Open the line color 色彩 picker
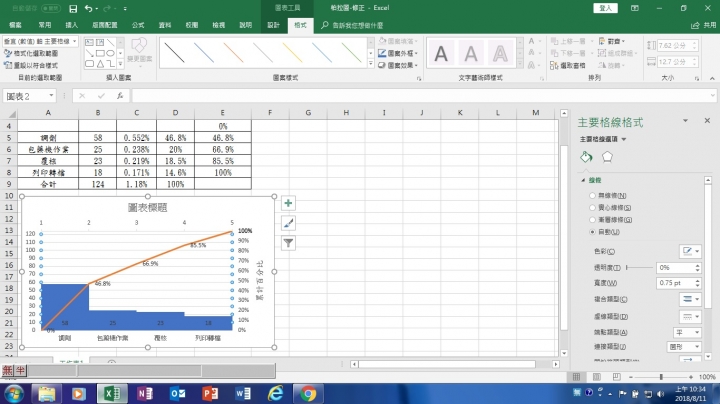720x404 pixels. [x=690, y=251]
